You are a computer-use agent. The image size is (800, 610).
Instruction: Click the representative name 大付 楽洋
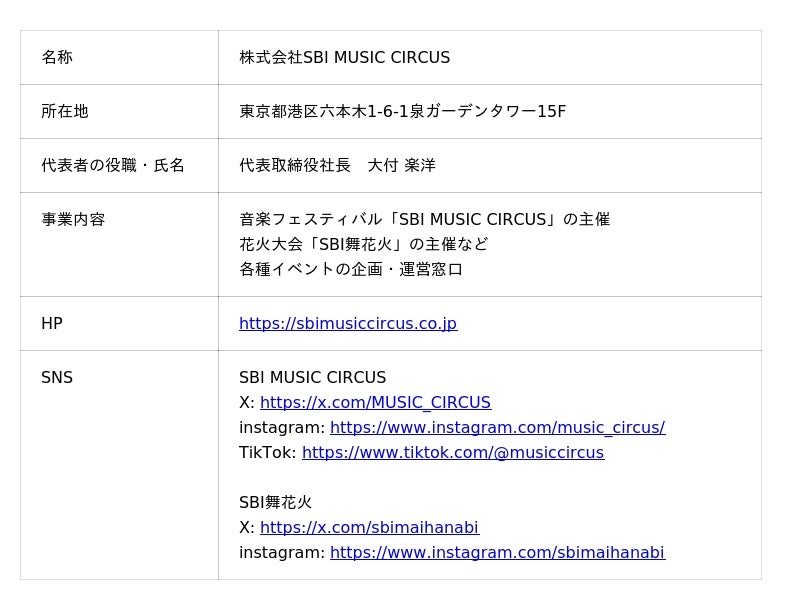[401, 166]
